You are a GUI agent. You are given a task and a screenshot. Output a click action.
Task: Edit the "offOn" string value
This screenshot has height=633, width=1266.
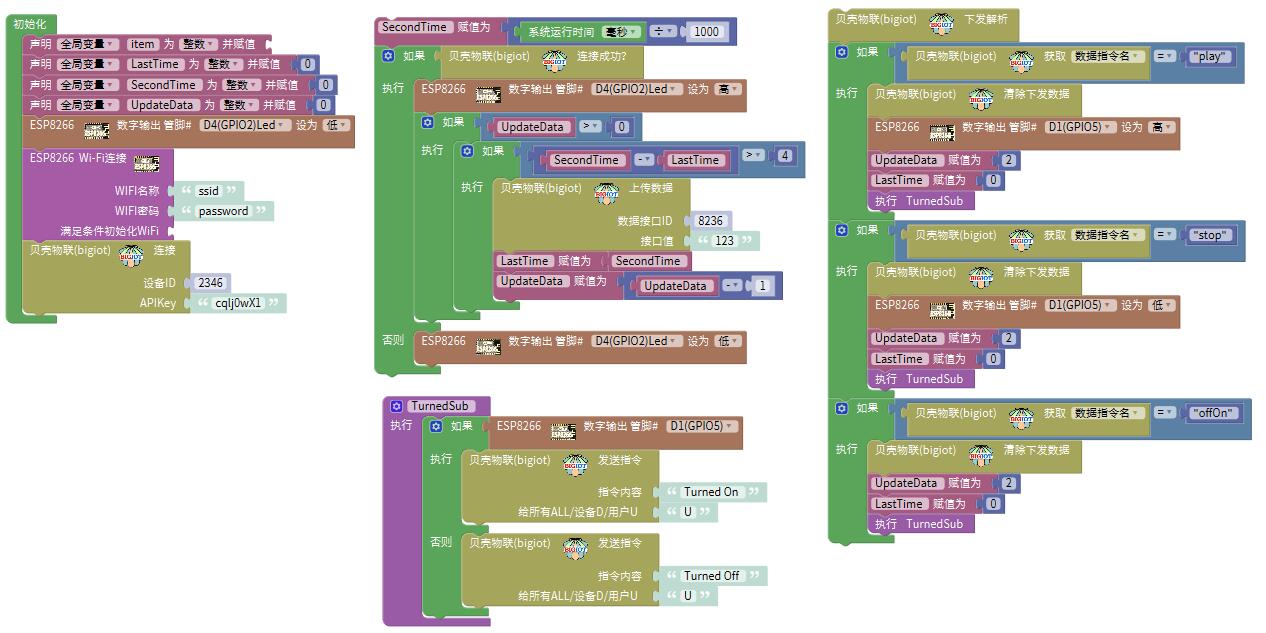pyautogui.click(x=1212, y=413)
